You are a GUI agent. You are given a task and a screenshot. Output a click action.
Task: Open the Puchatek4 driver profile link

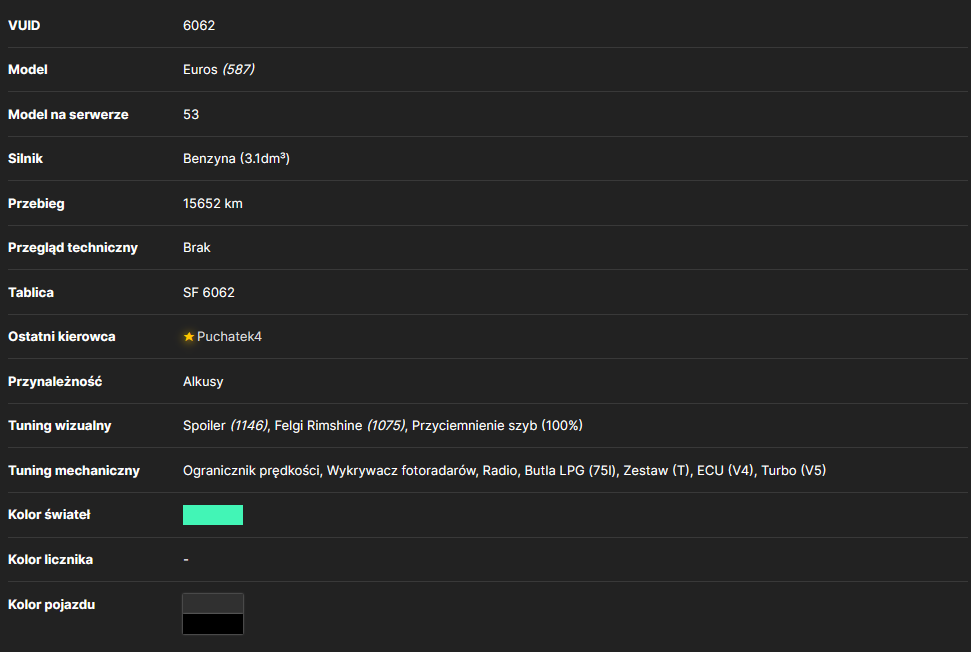click(x=229, y=337)
